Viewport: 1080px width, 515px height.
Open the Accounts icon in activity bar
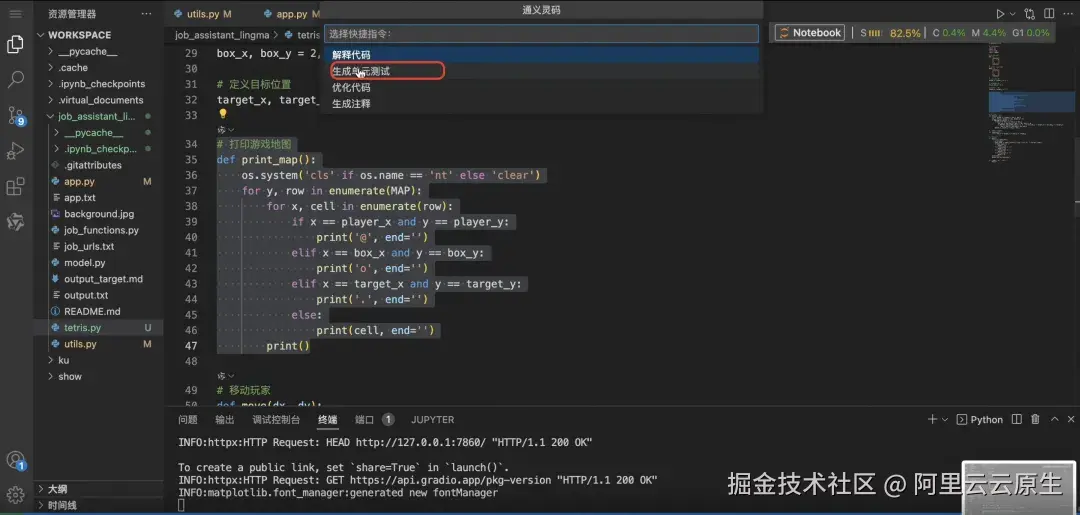tap(15, 460)
